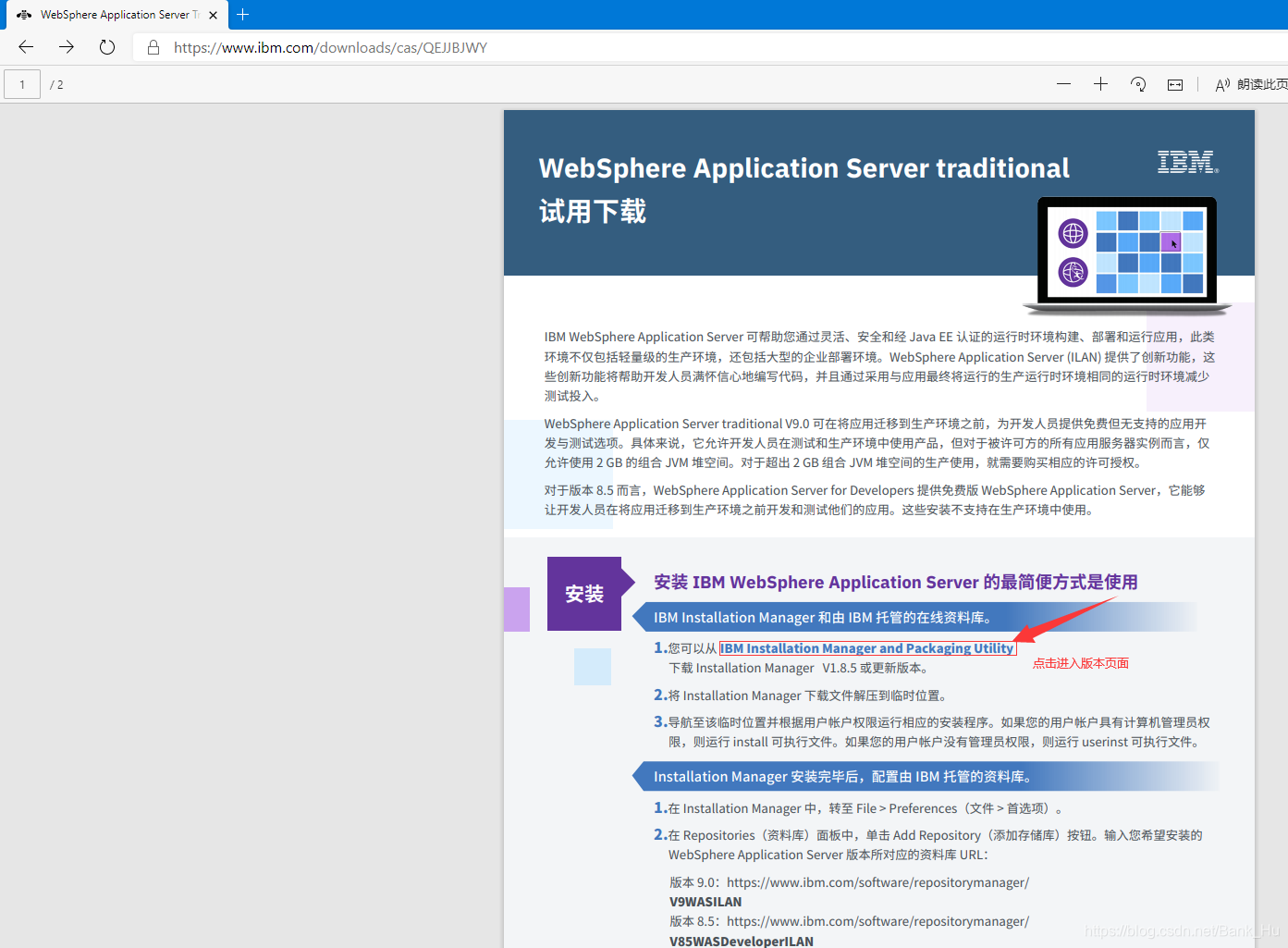Fit the PDF page to width
This screenshot has width=1288, height=948.
point(1175,84)
